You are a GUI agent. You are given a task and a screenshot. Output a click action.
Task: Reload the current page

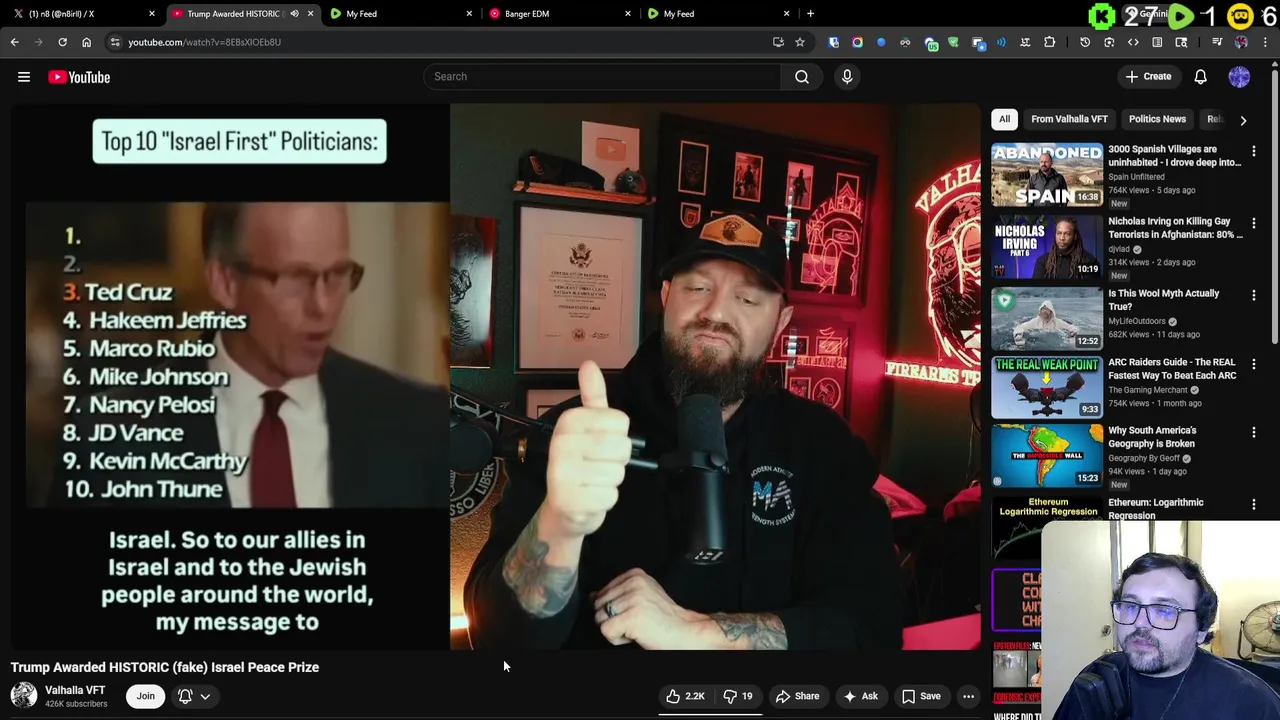pyautogui.click(x=62, y=42)
